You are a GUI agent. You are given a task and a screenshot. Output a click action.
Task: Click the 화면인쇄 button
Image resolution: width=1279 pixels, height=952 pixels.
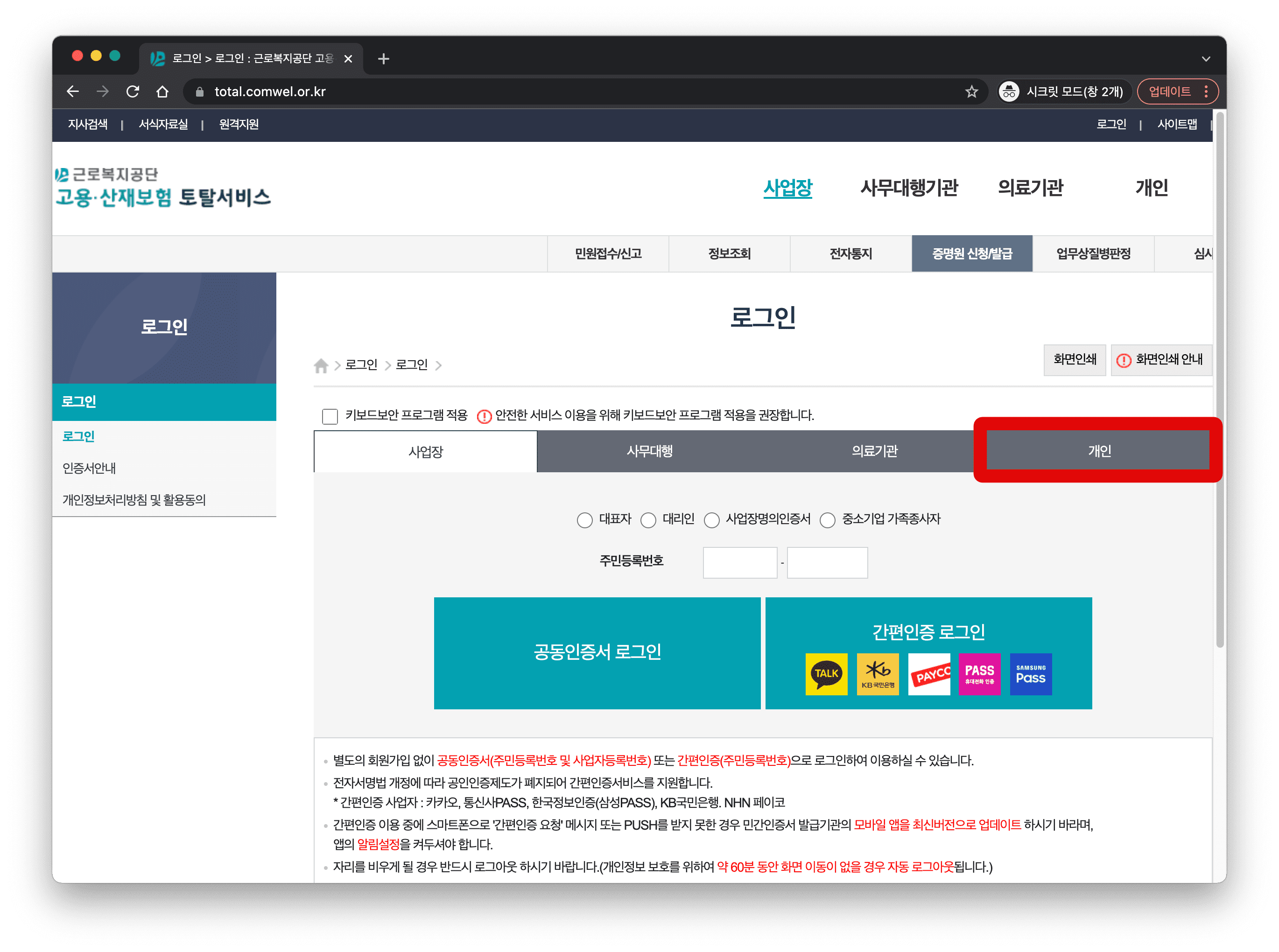tap(1075, 360)
